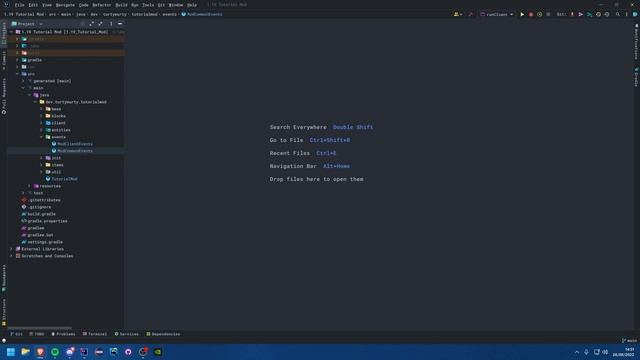This screenshot has width=640, height=360.
Task: Click the teal plugin icon at toolbar right end
Action: click(x=635, y=14)
